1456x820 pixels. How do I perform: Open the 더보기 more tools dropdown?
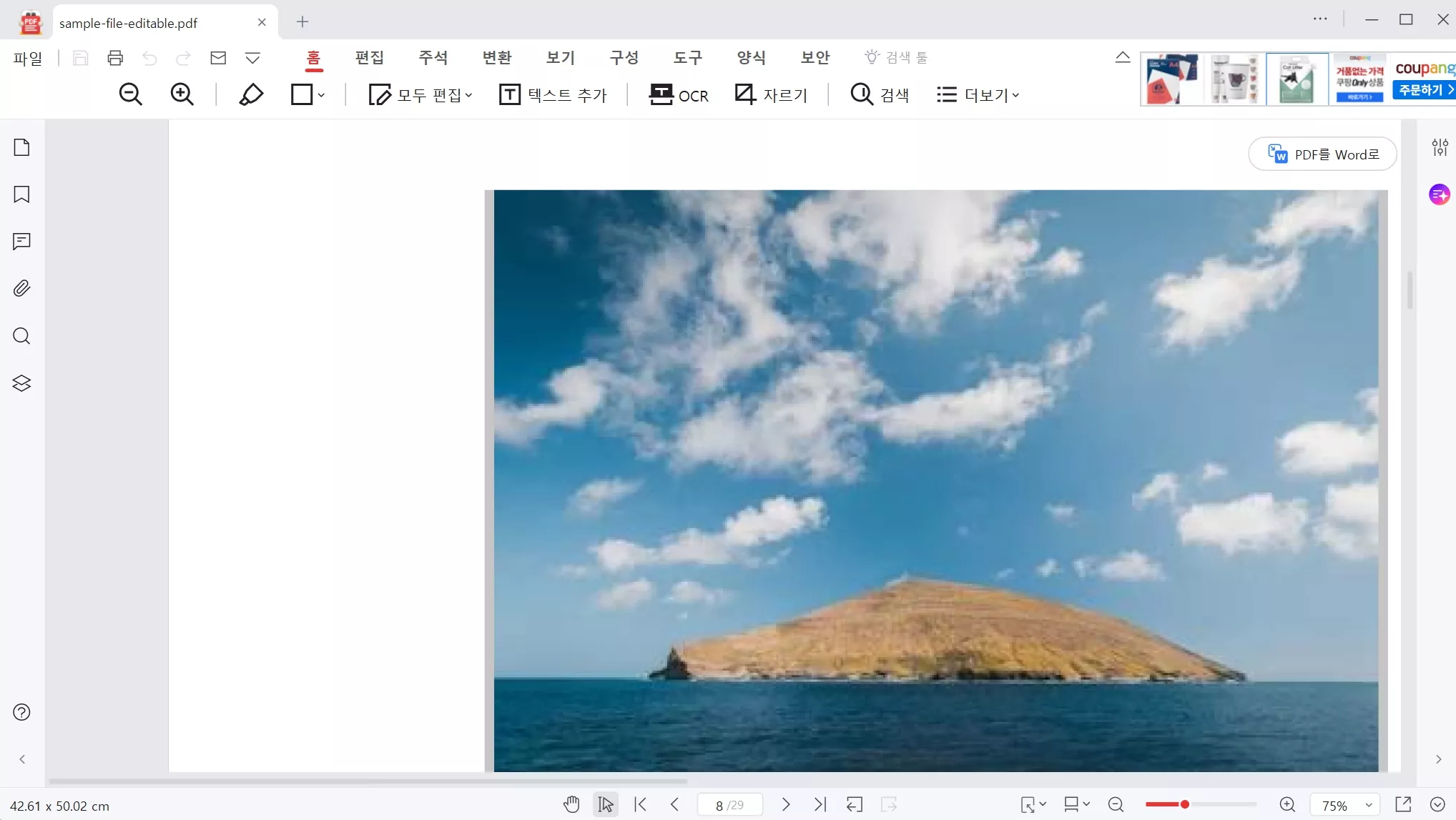pyautogui.click(x=978, y=94)
